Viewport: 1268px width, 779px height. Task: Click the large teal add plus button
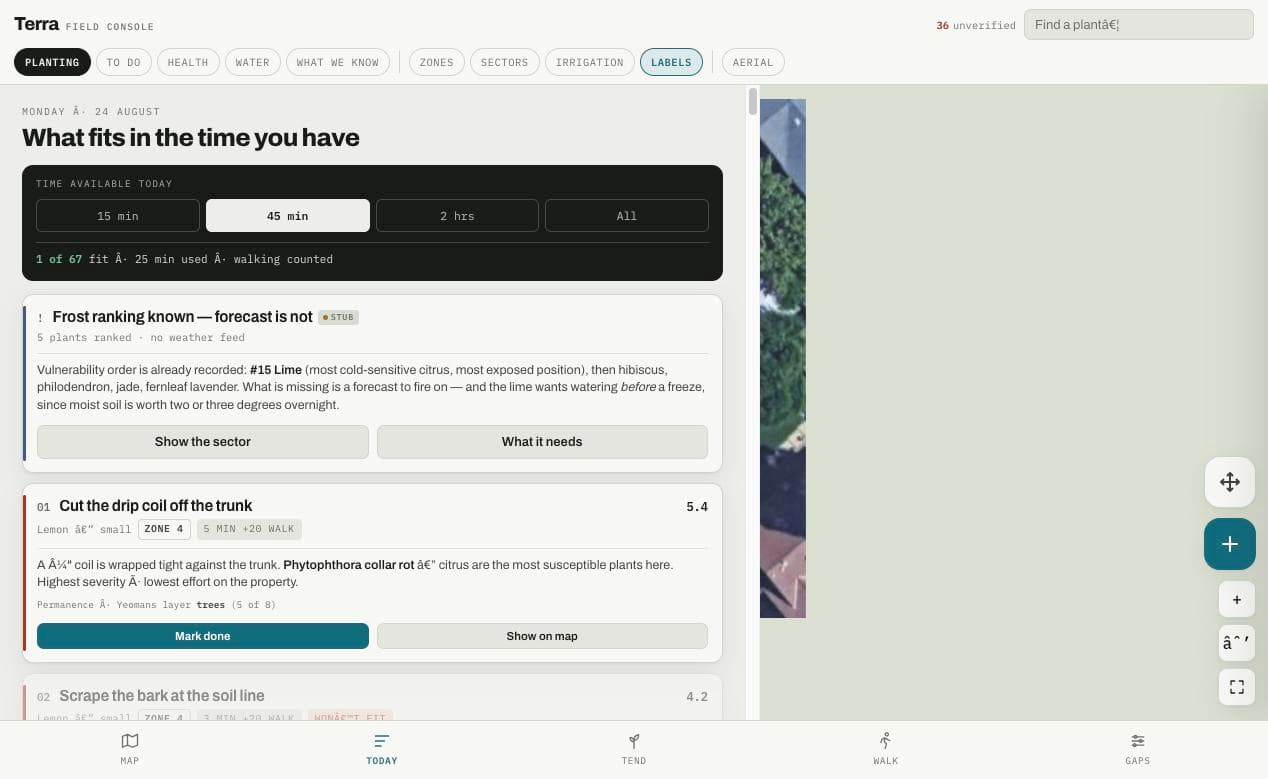pyautogui.click(x=1230, y=544)
